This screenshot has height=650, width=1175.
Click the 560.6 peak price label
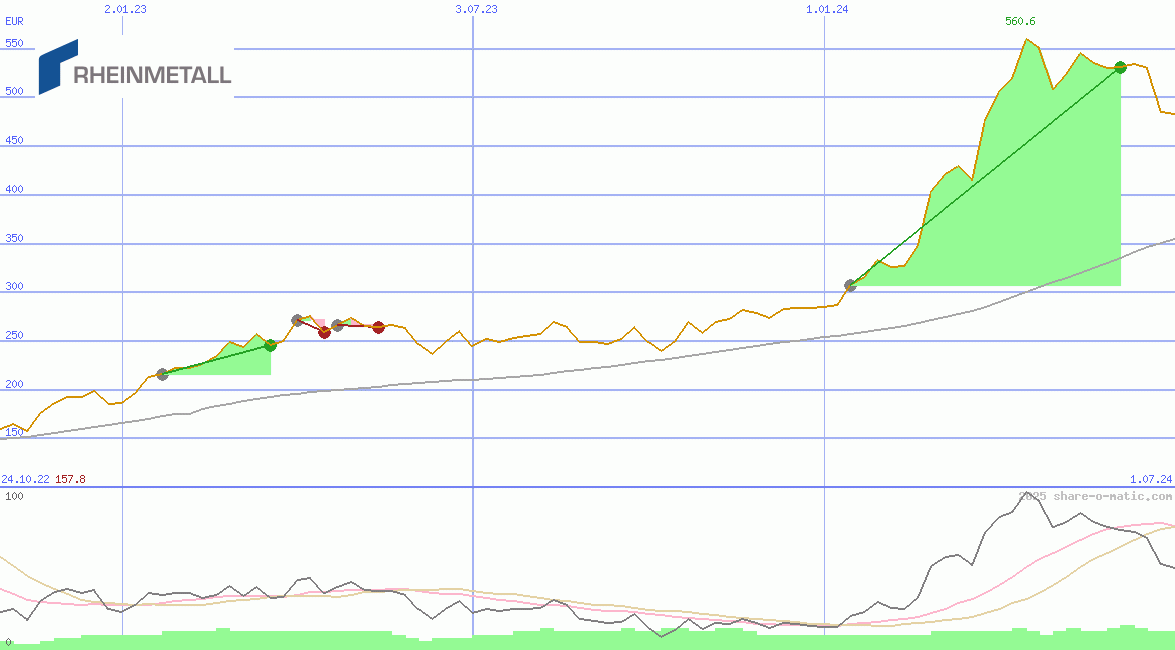[x=1020, y=22]
